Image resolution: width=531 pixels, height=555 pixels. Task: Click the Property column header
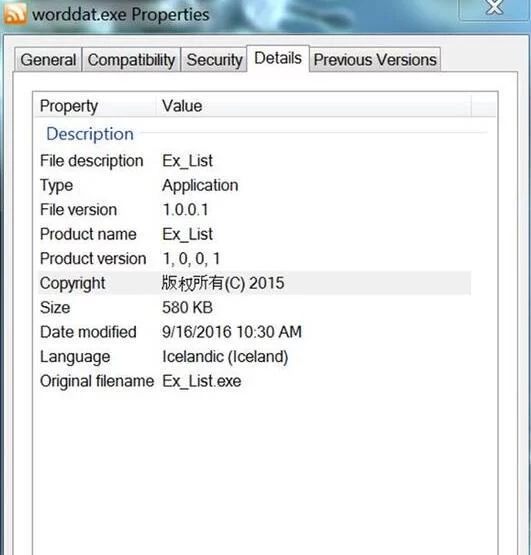click(95, 105)
